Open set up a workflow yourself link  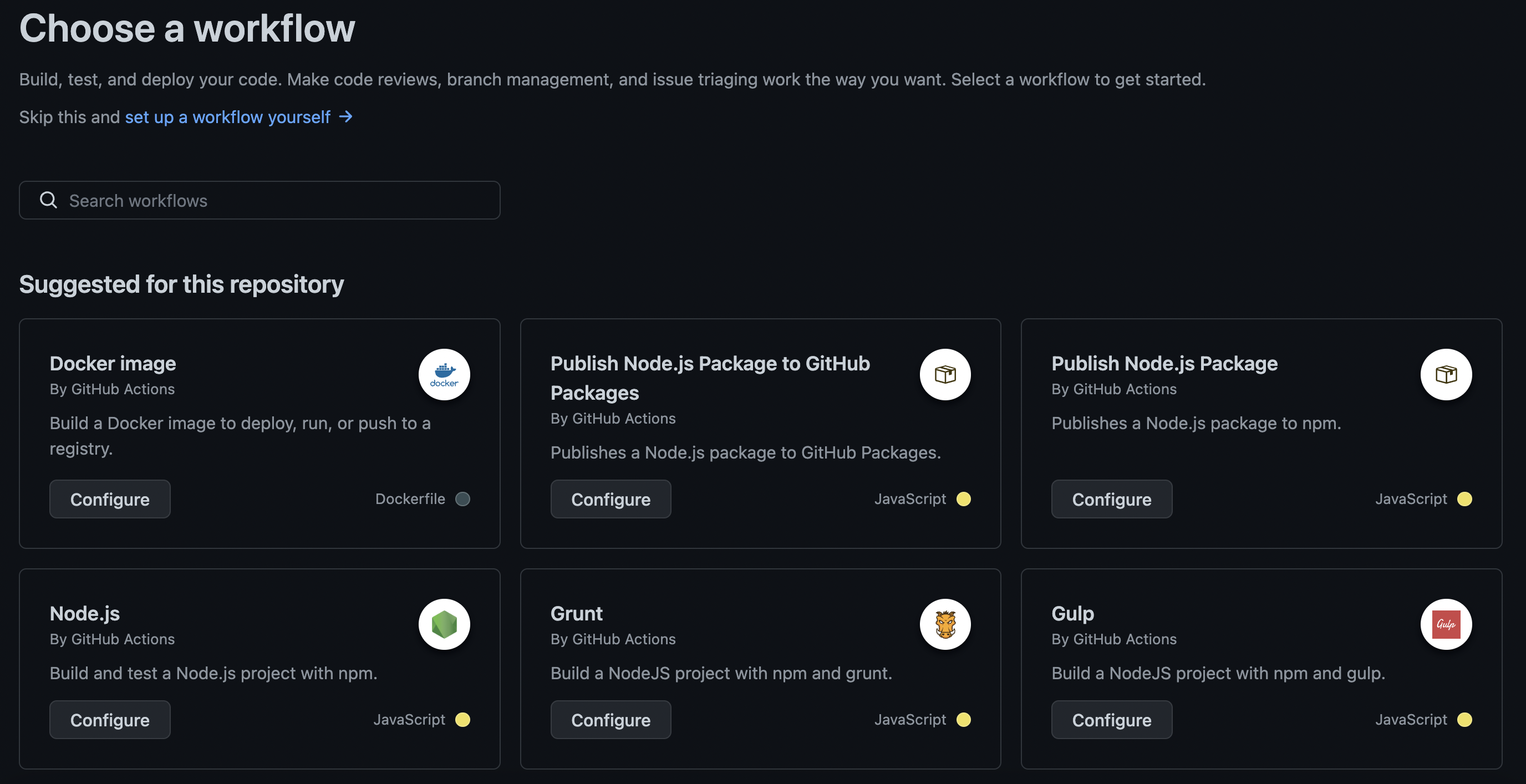(x=227, y=116)
